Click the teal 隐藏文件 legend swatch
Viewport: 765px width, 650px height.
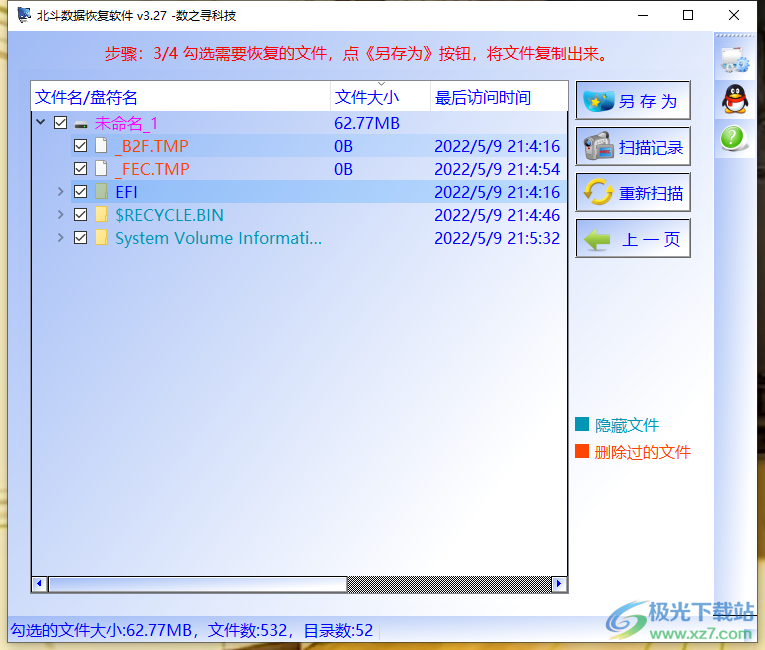(582, 424)
